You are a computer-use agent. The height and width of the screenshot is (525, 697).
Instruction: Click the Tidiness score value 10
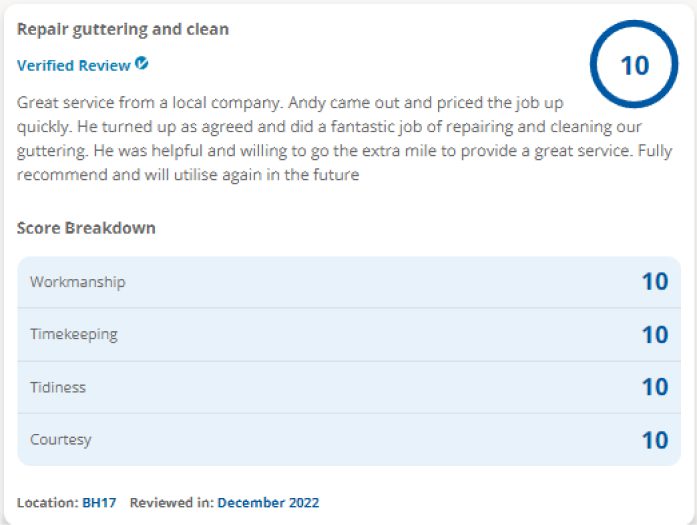tap(655, 387)
